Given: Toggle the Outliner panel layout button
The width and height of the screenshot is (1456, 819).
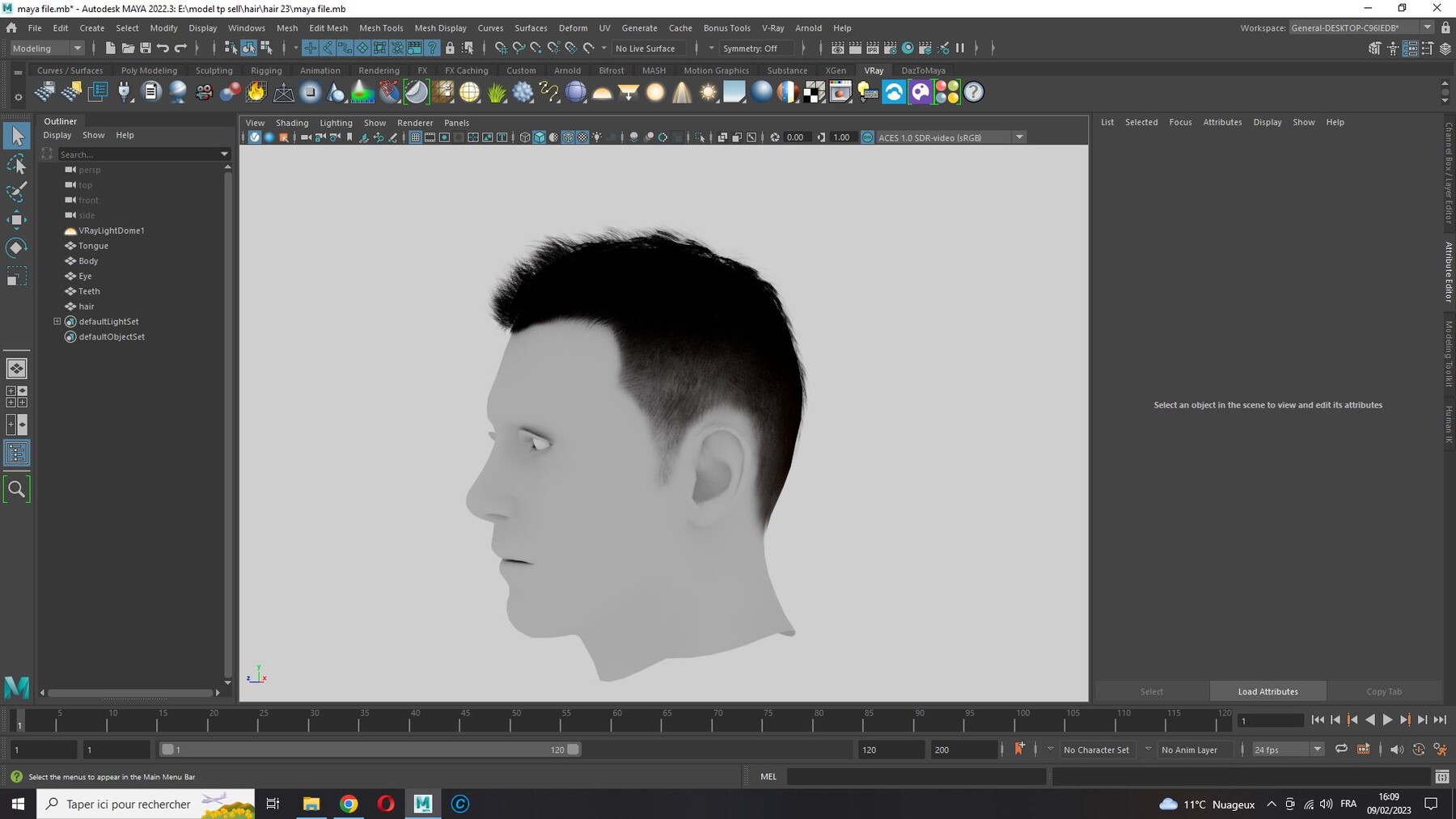Looking at the screenshot, I should 16,453.
